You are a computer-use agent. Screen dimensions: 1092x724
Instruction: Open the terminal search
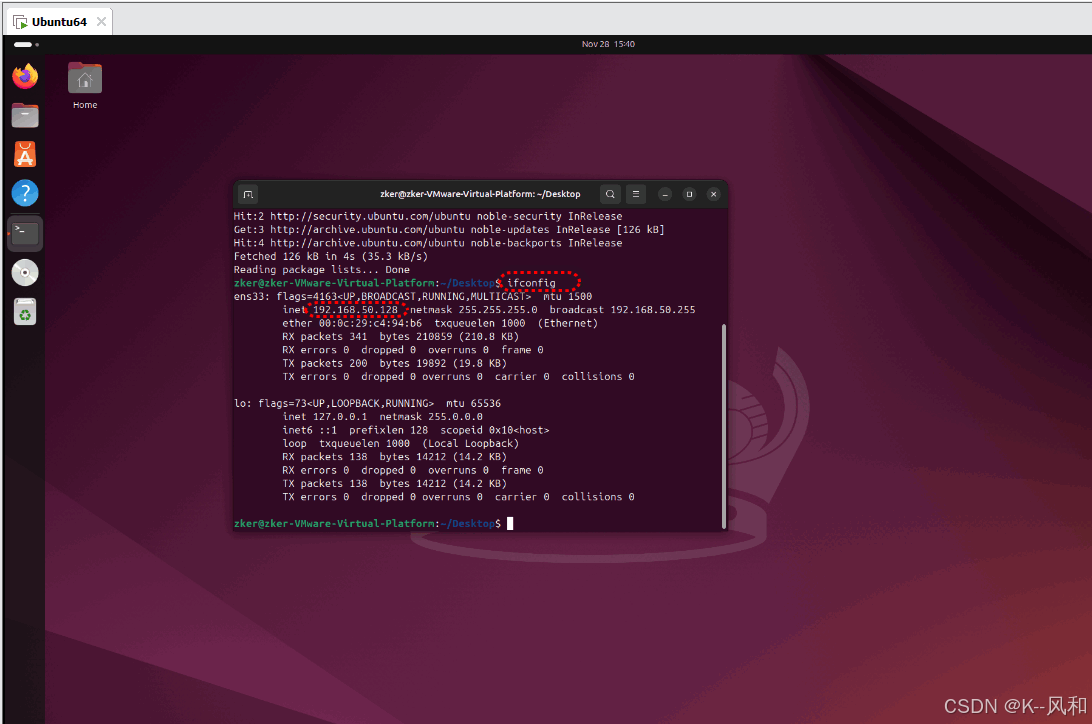pos(610,194)
